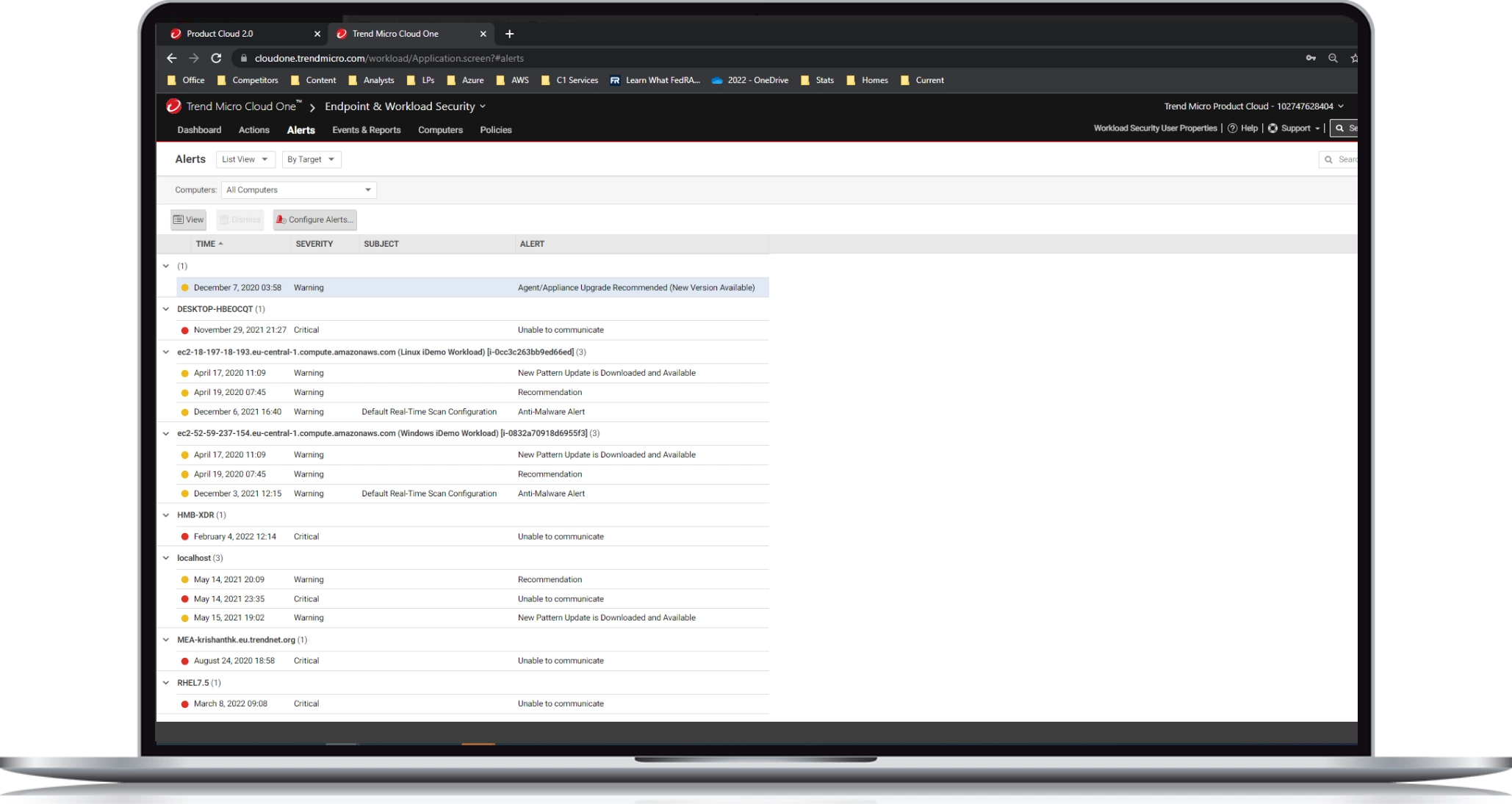The image size is (1512, 804).
Task: Open the Policies tab
Action: click(x=496, y=130)
